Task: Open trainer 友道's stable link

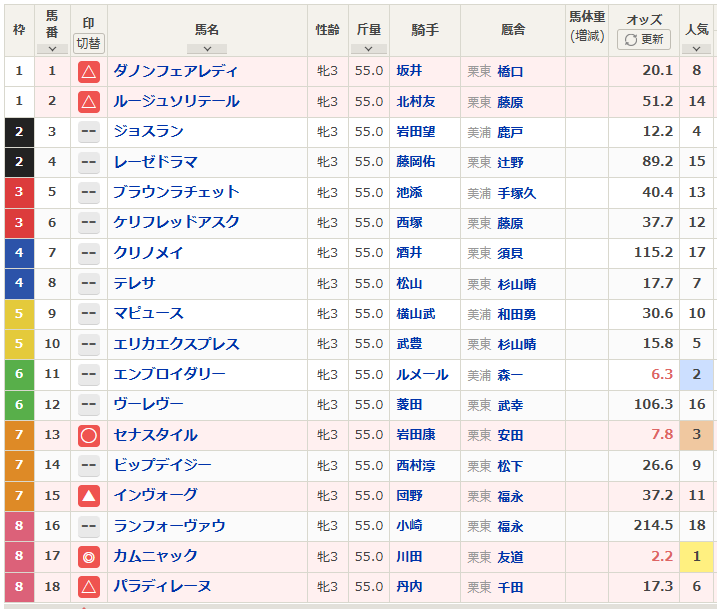Action: tap(510, 557)
